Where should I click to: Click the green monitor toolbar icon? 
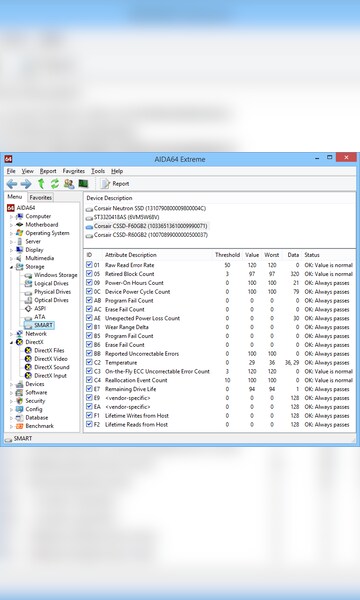(83, 184)
